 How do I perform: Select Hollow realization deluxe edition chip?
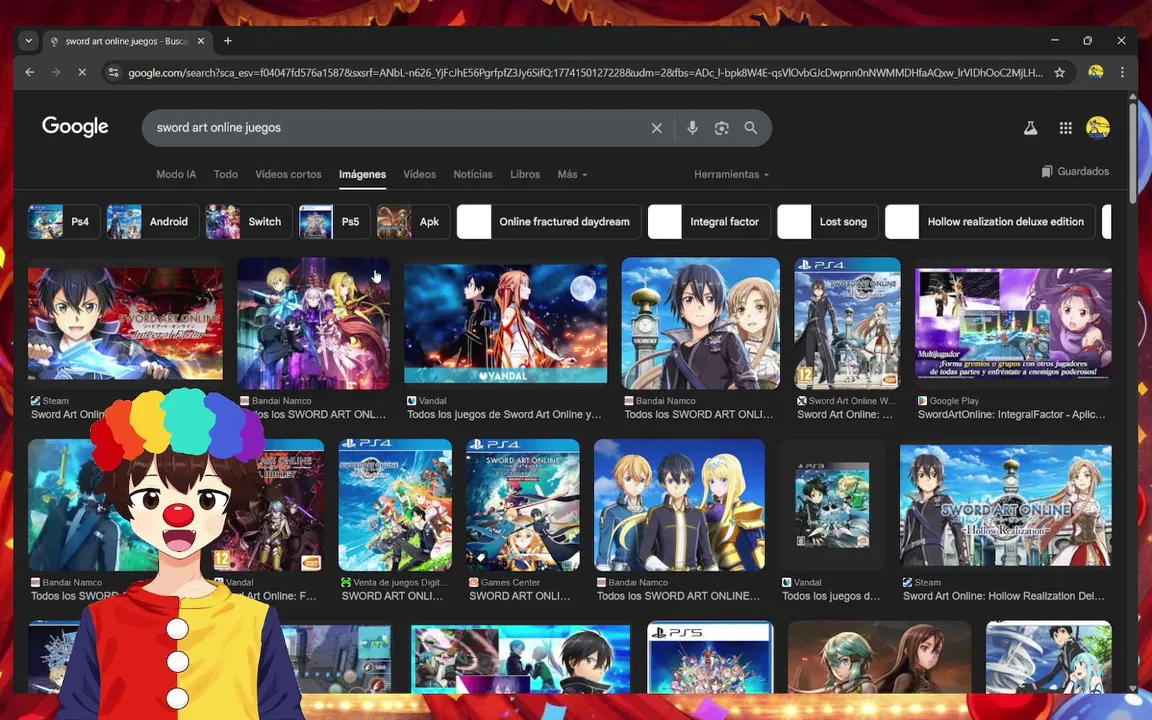point(990,222)
